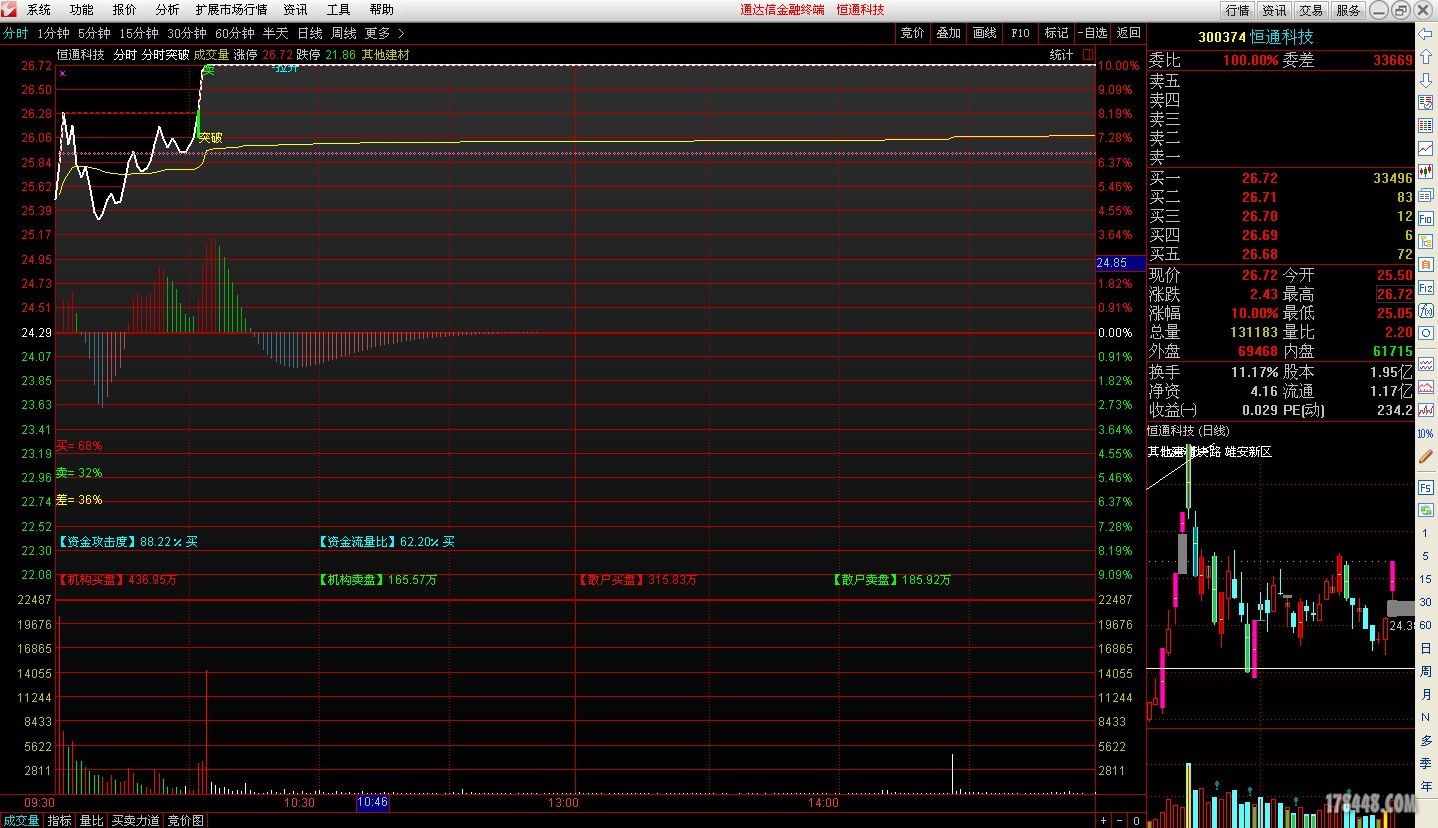Click the up arrow previous stock icon
Screen dimensions: 1438x828
pos(1425,56)
